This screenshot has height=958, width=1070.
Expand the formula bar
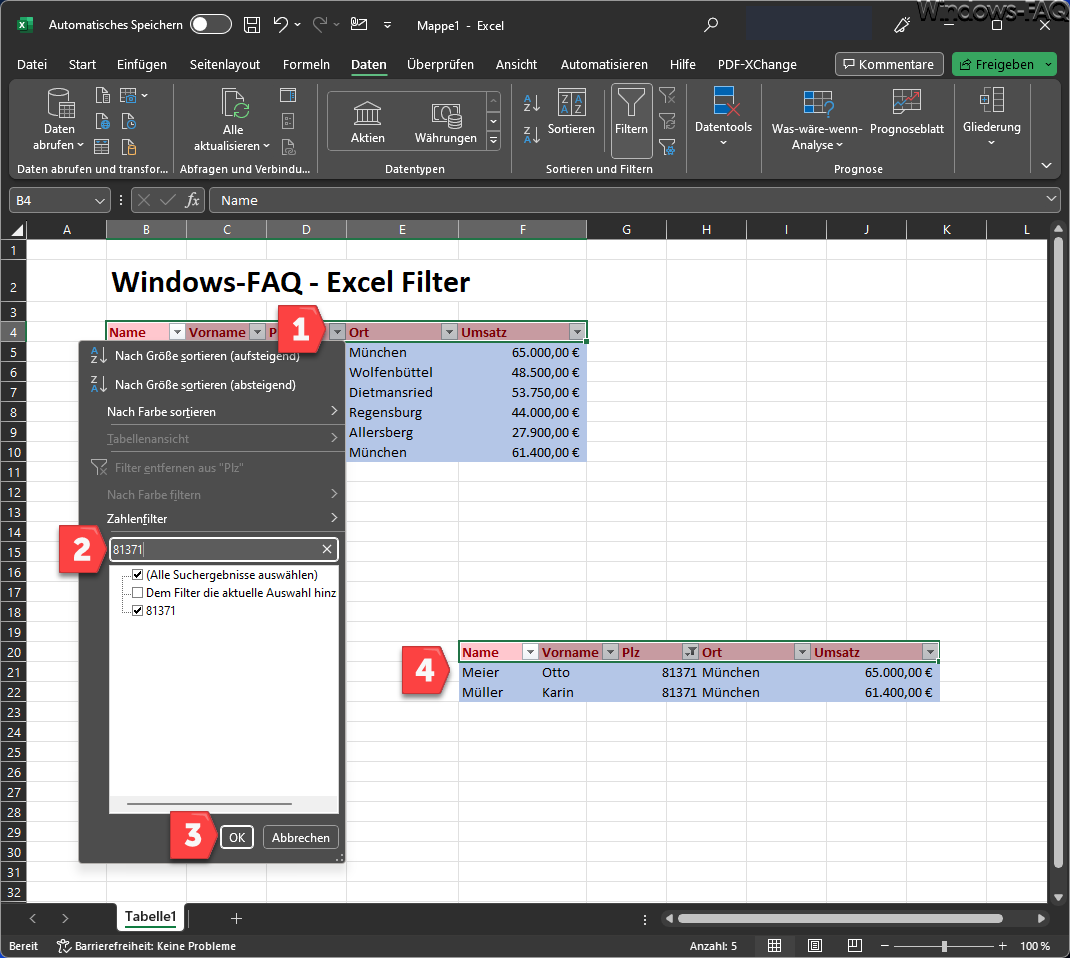tap(1050, 199)
